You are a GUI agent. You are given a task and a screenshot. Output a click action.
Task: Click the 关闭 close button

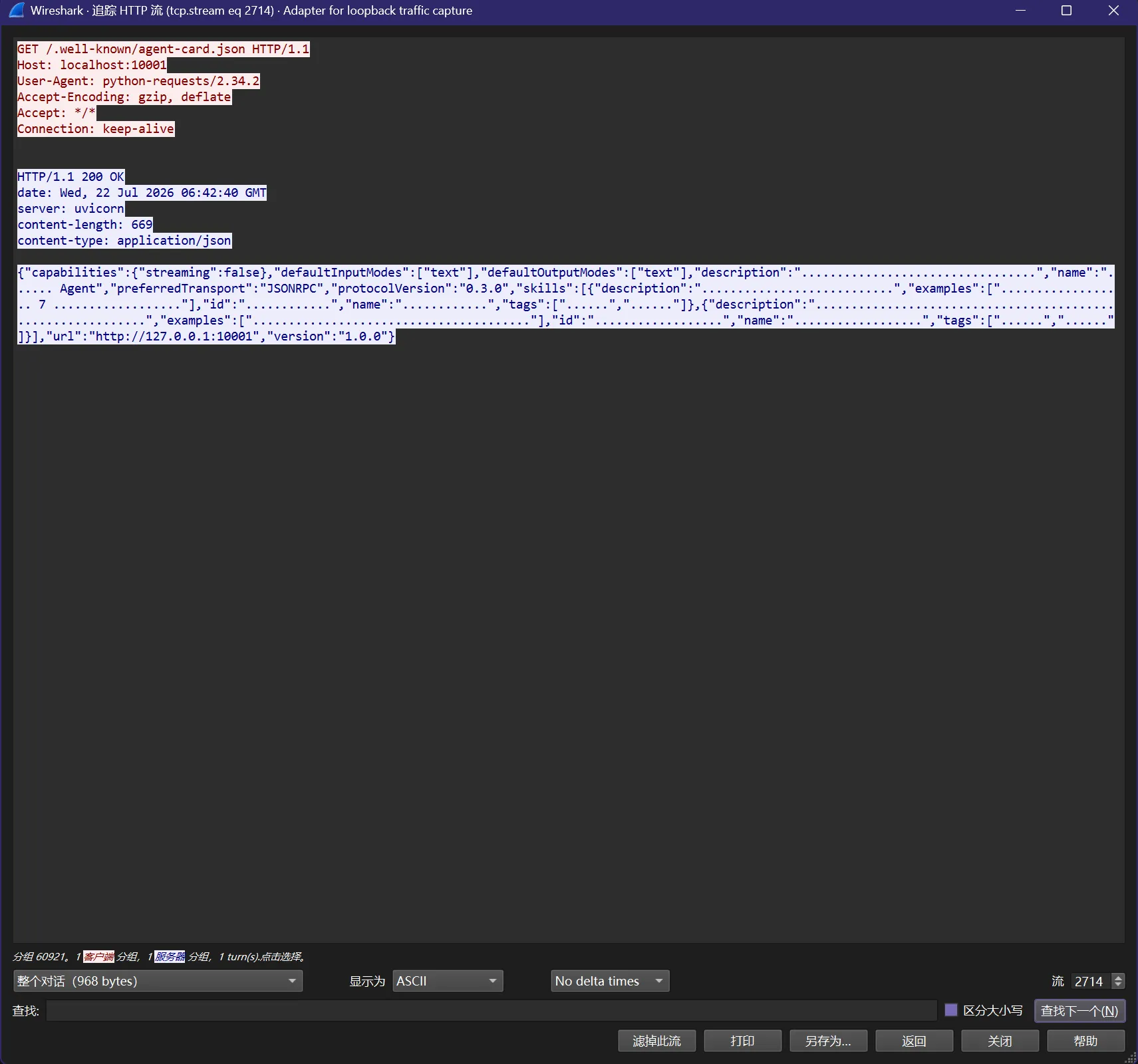click(x=1000, y=1041)
